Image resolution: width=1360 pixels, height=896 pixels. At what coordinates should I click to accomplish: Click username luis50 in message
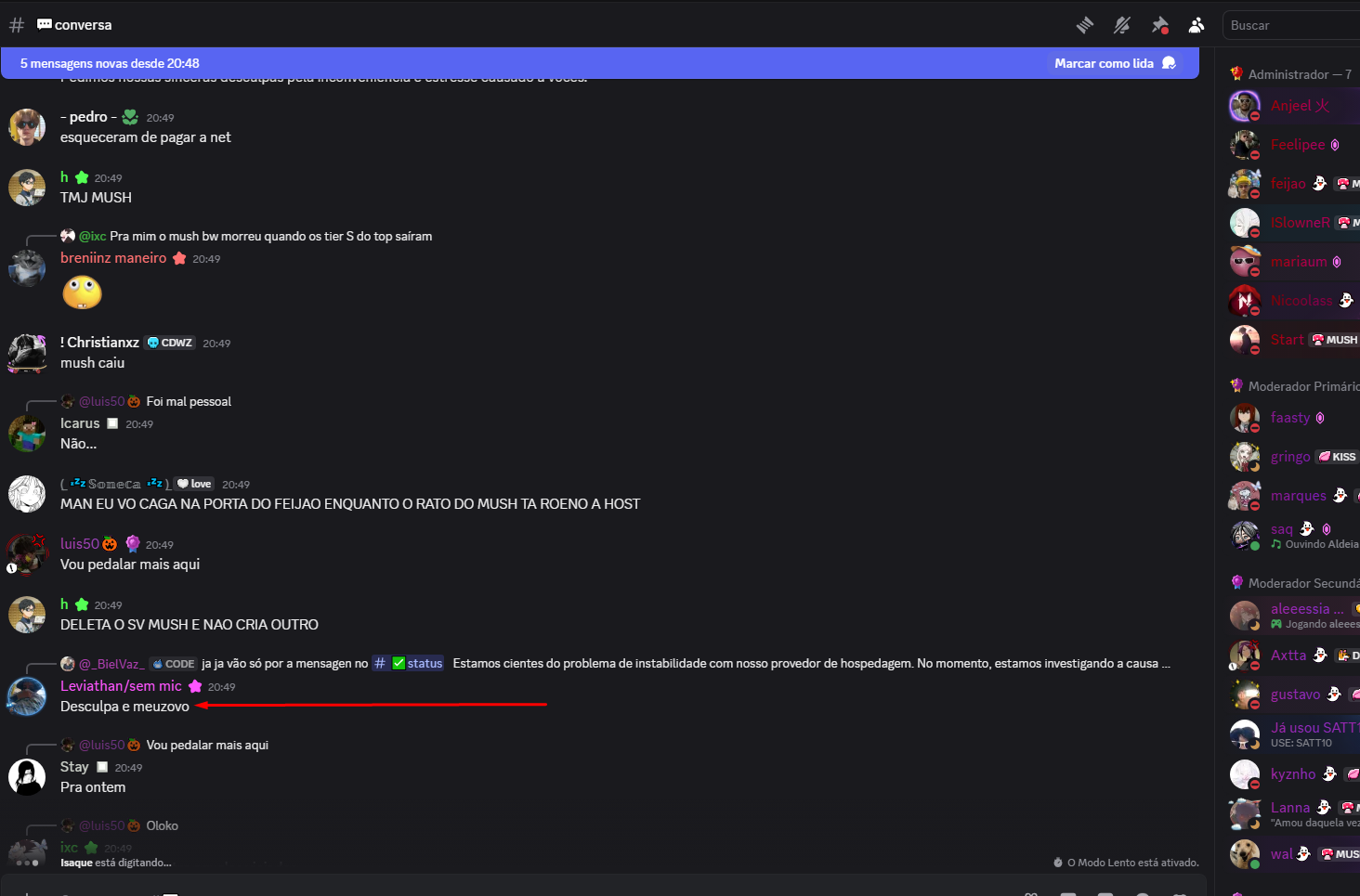pyautogui.click(x=80, y=544)
